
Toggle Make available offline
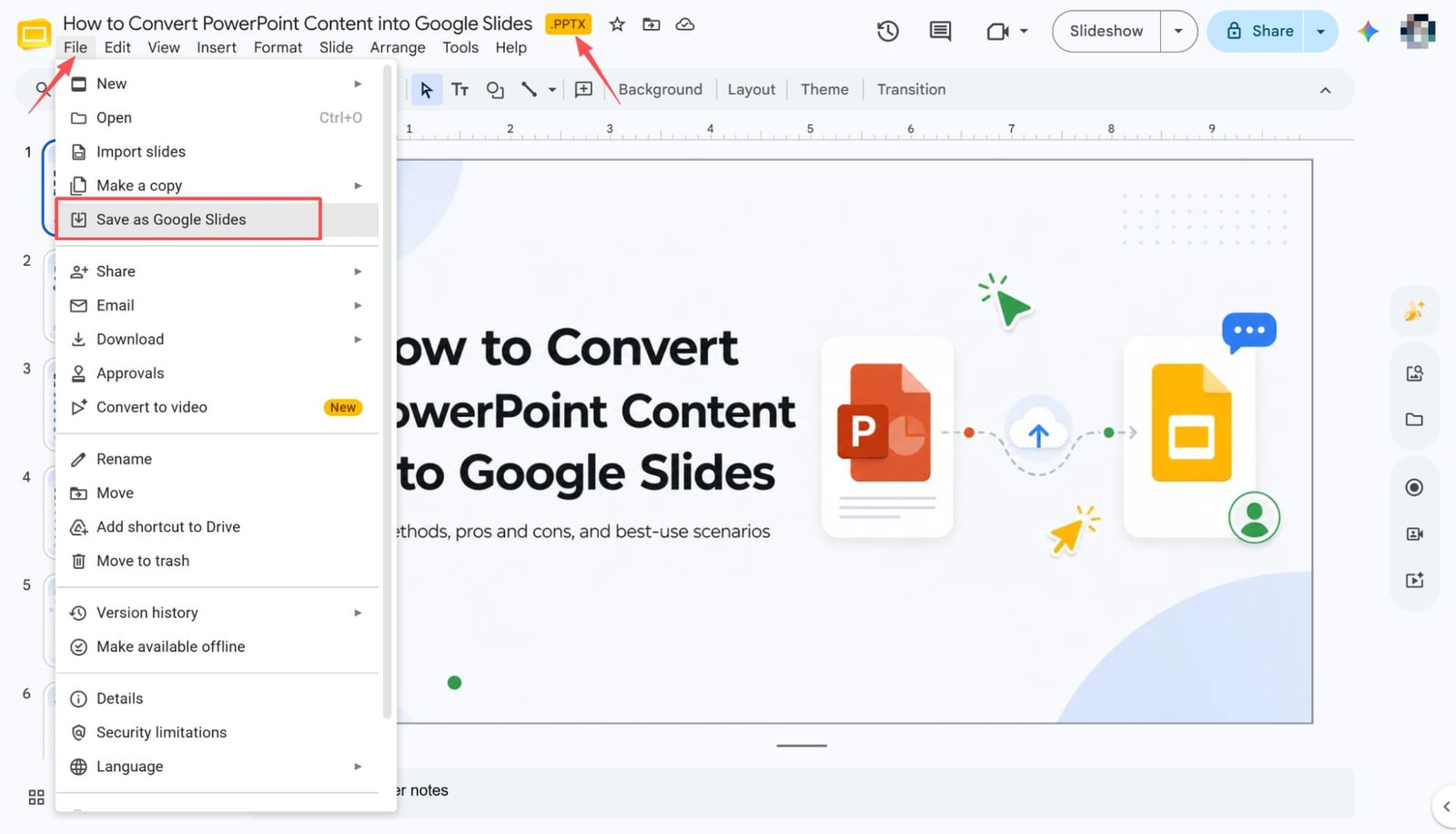coord(217,646)
